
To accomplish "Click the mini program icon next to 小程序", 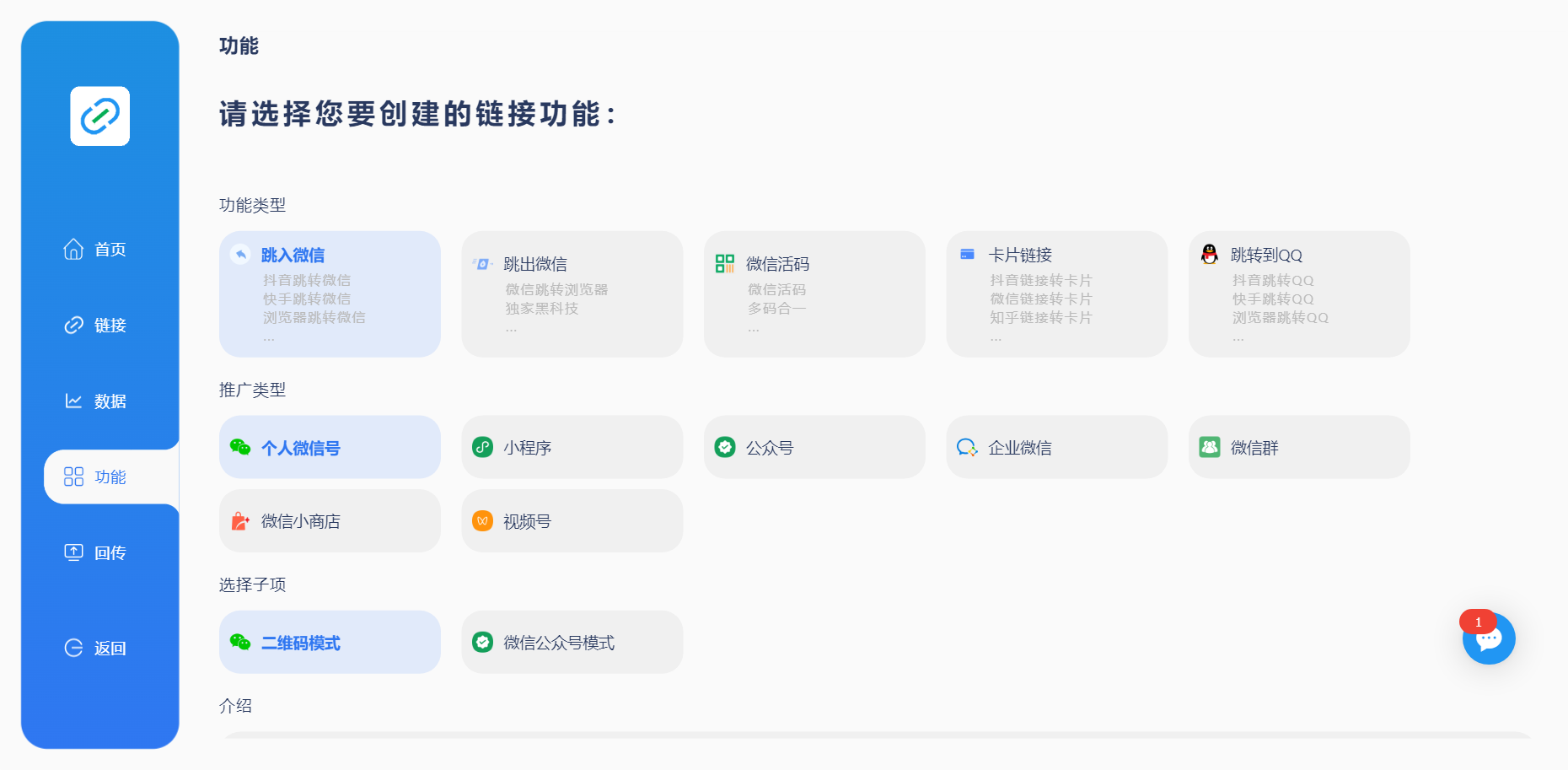I will pos(483,447).
